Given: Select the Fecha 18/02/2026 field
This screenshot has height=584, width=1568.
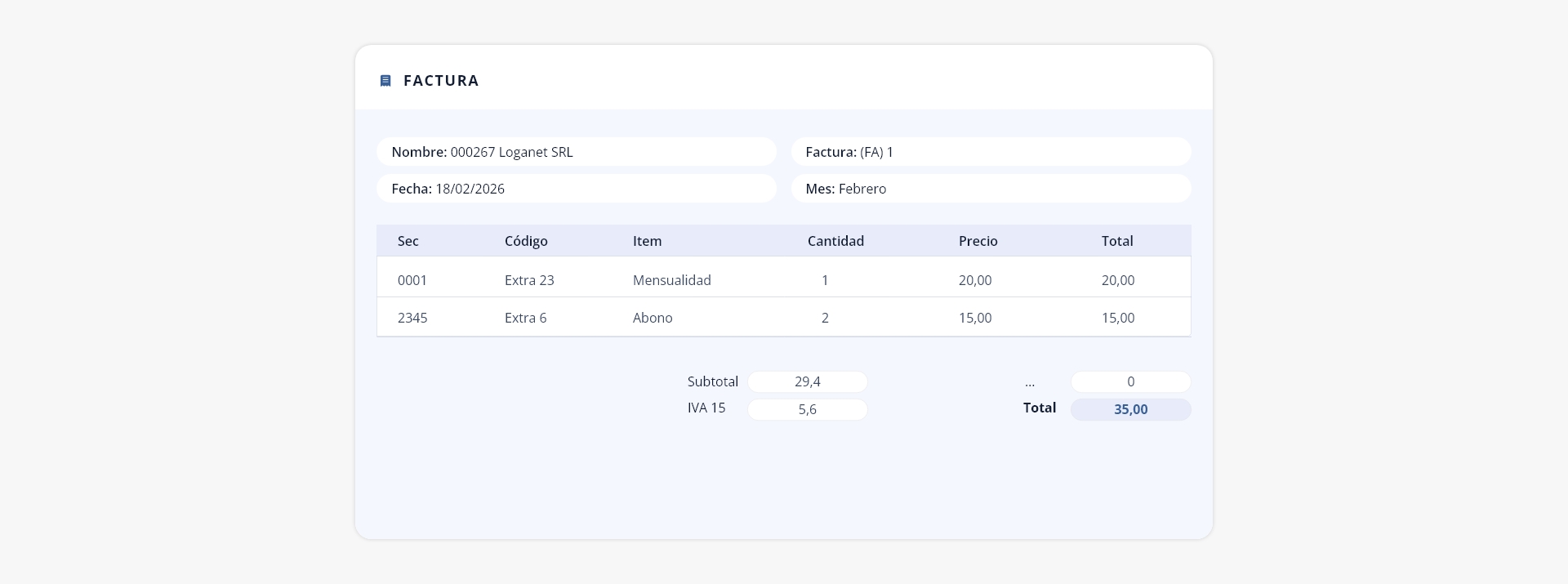Looking at the screenshot, I should point(577,189).
